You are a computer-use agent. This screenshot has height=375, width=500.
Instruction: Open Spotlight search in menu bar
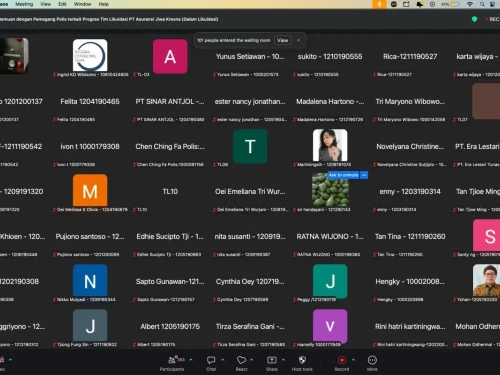point(482,4)
